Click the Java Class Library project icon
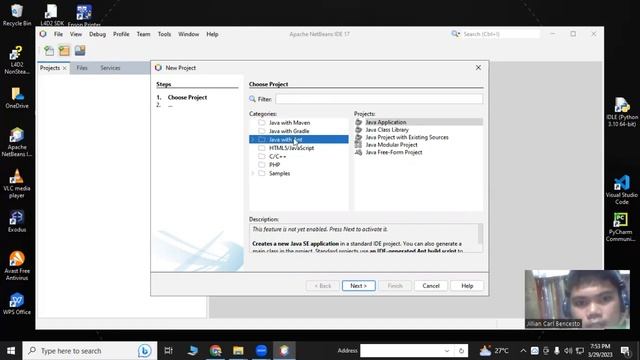Screen dimensions: 640x360 coord(358,129)
